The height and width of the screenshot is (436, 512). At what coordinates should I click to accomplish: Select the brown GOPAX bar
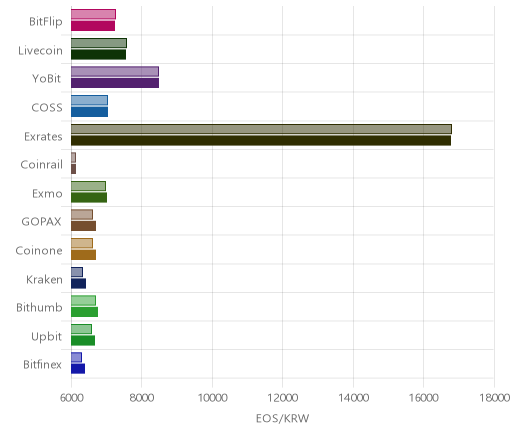point(83,226)
